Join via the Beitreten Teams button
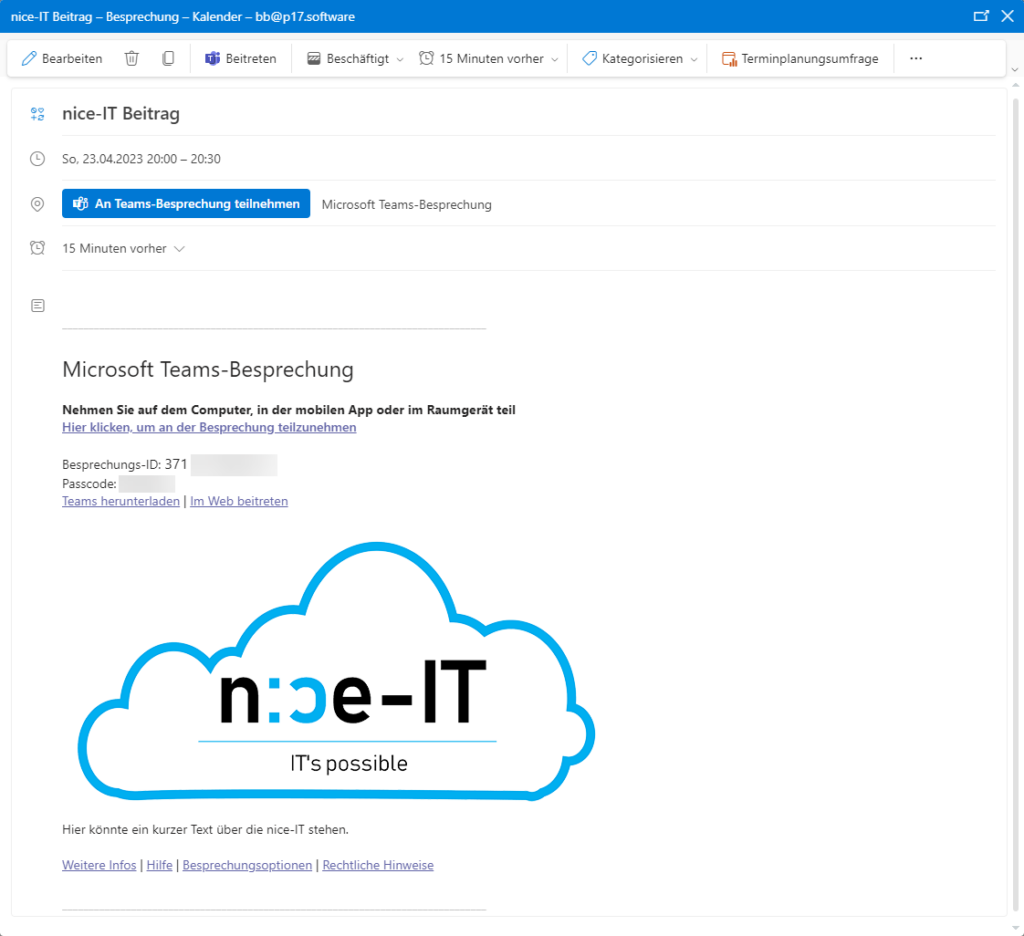The width and height of the screenshot is (1024, 936). tap(241, 59)
